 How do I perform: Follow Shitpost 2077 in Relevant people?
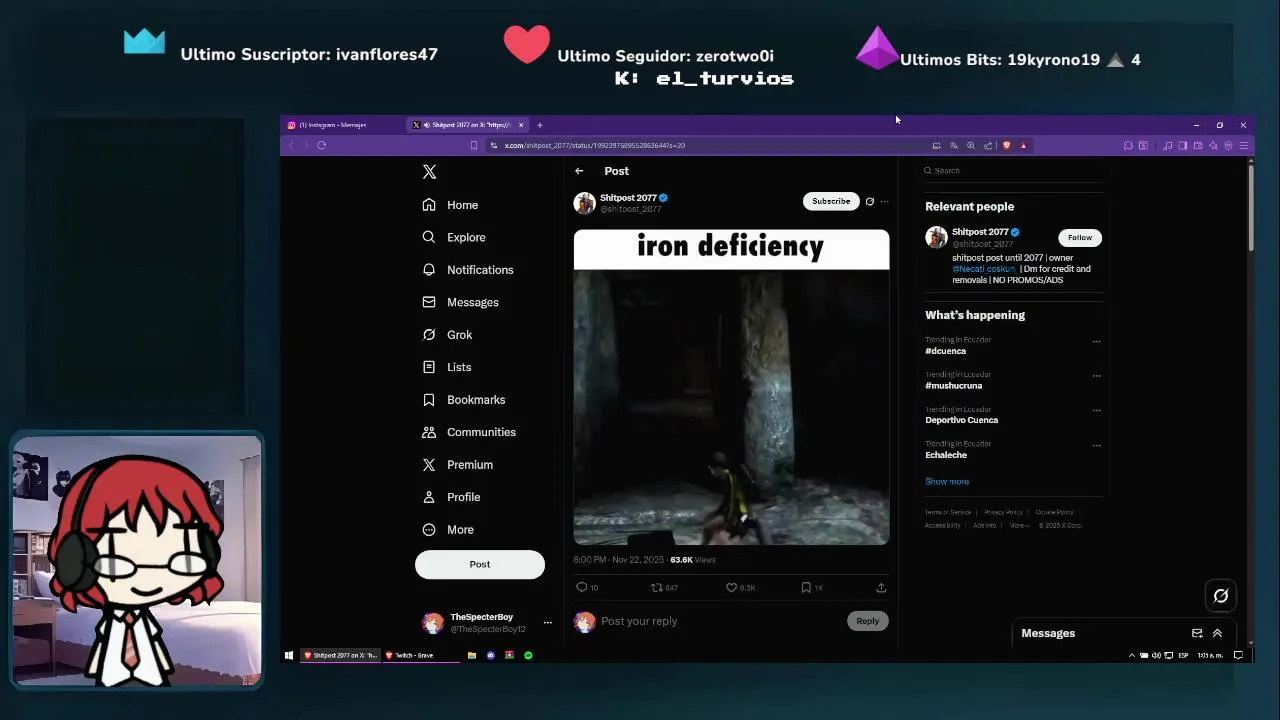click(x=1080, y=238)
